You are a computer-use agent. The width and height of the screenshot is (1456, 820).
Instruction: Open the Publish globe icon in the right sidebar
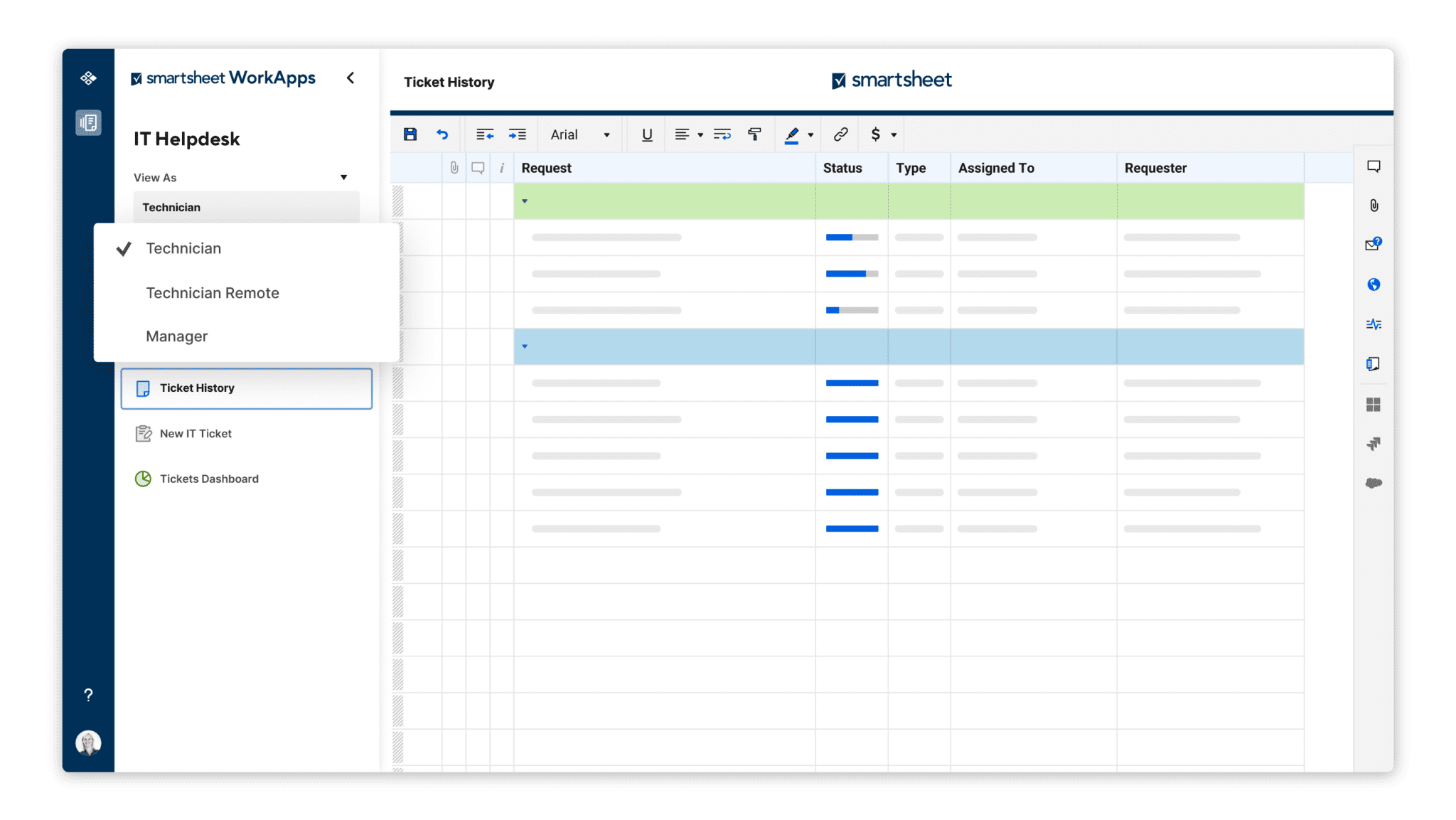(1374, 284)
